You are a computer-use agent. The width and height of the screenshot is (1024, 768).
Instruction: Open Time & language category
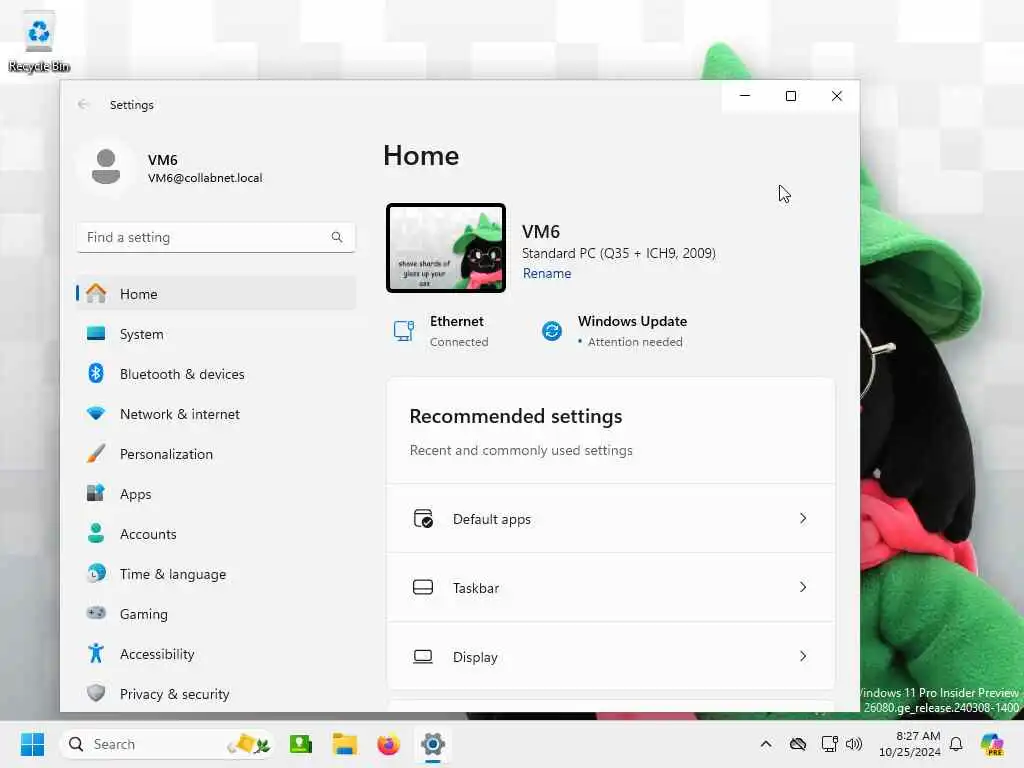(216, 574)
